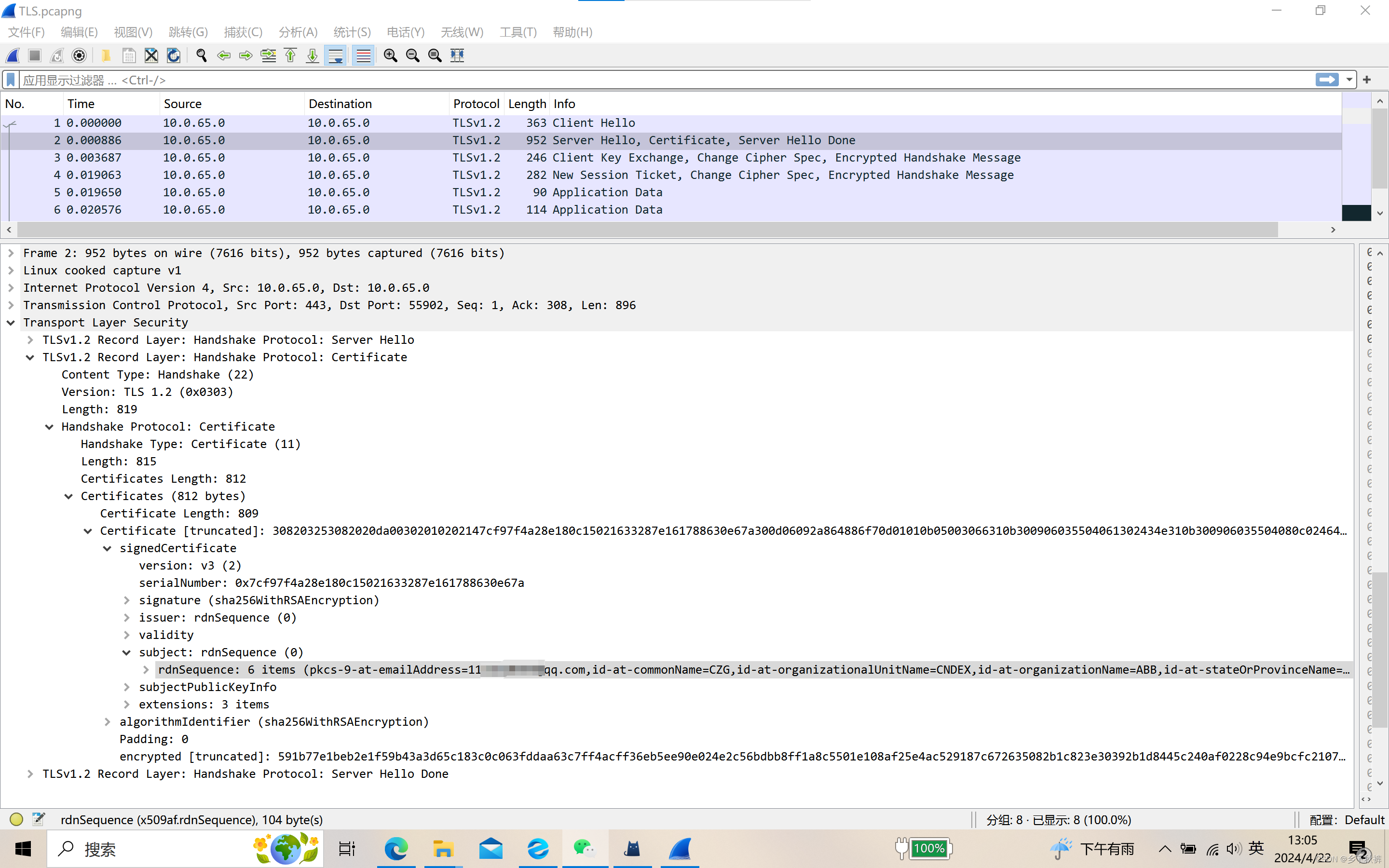Screen dimensions: 1389x868
Task: Expand the Linux cooked capture v1 node
Action: (x=11, y=271)
